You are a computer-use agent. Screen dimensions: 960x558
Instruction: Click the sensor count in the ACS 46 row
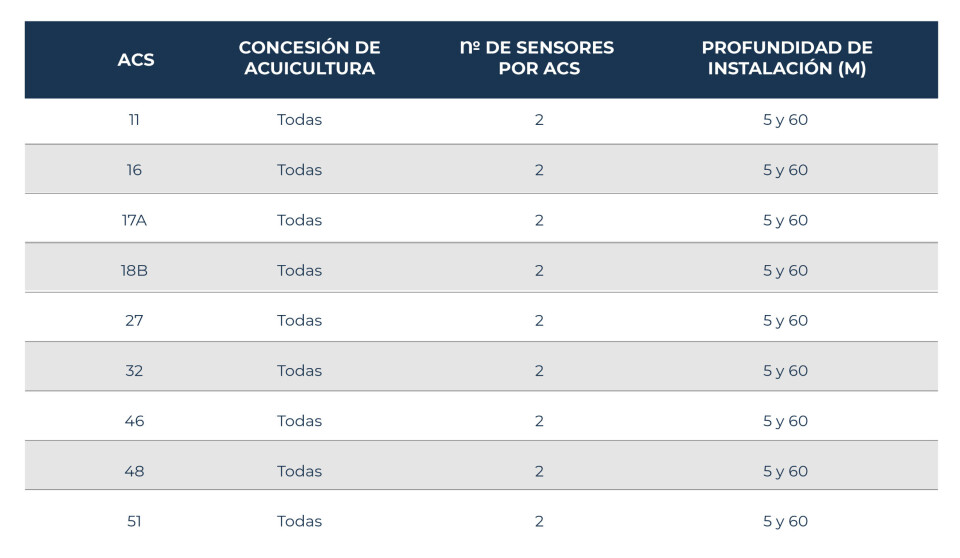point(539,421)
